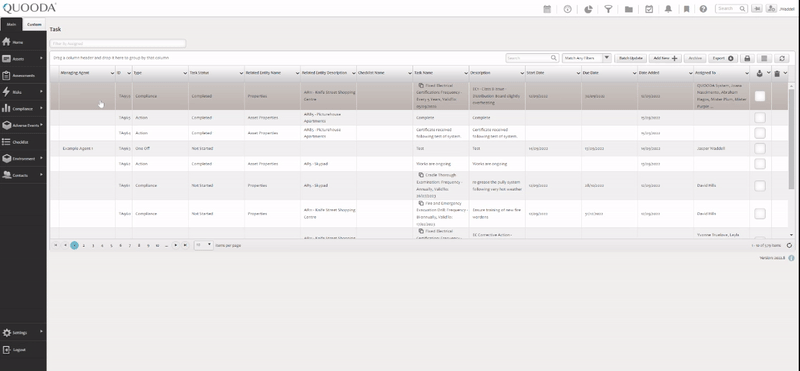The height and width of the screenshot is (371, 800).
Task: Open Related Entity Name column filter arrow
Action: click(297, 73)
